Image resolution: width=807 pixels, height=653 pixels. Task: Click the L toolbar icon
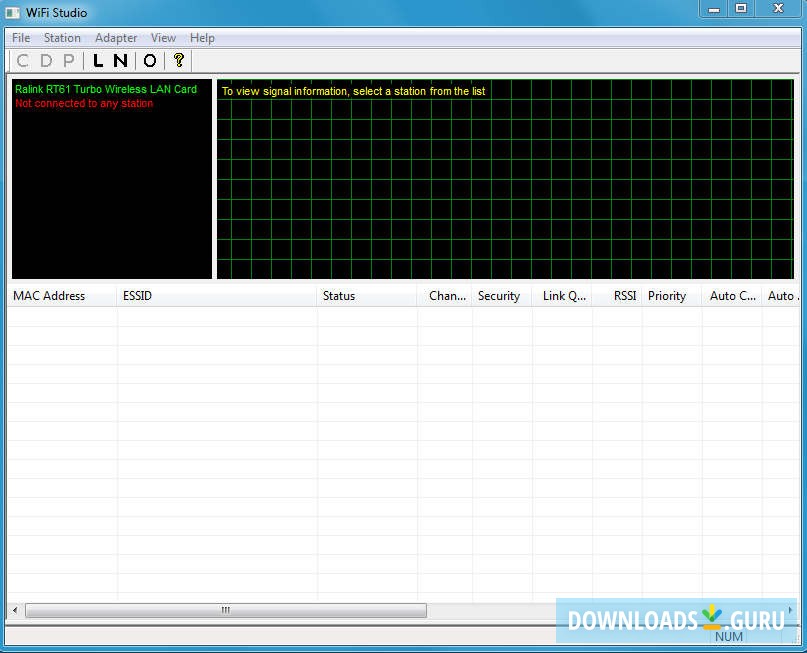98,61
